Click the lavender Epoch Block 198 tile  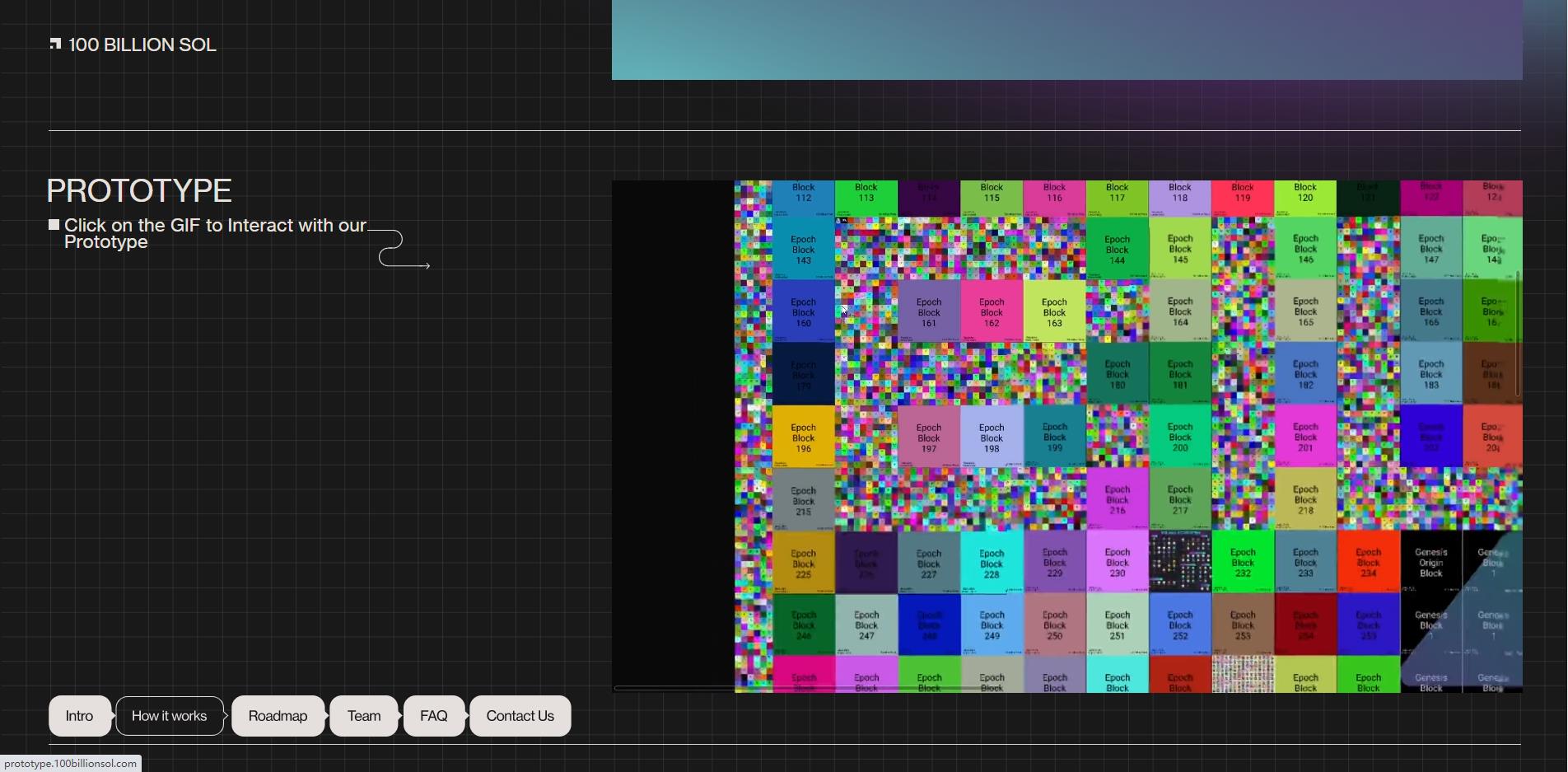[x=992, y=437]
